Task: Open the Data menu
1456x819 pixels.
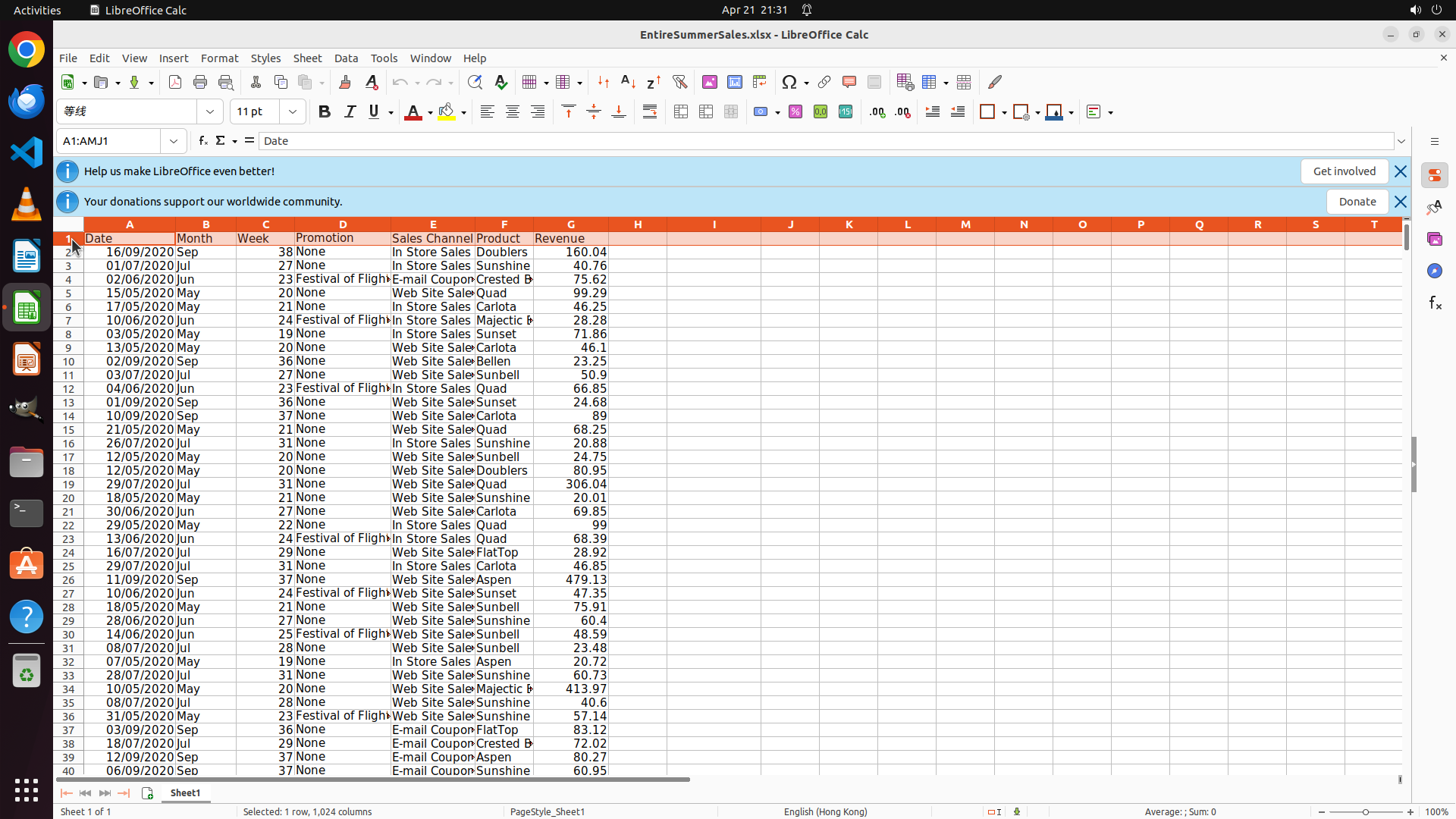Action: [346, 58]
